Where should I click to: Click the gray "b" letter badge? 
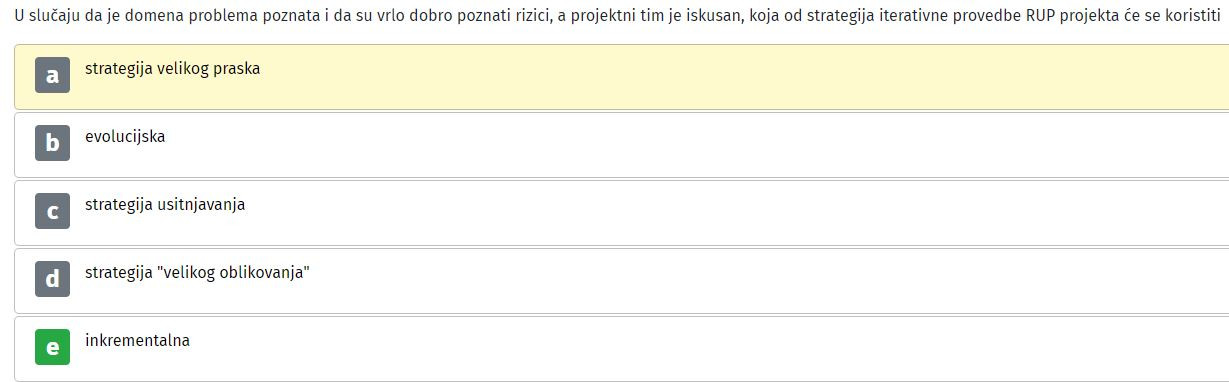(x=52, y=143)
